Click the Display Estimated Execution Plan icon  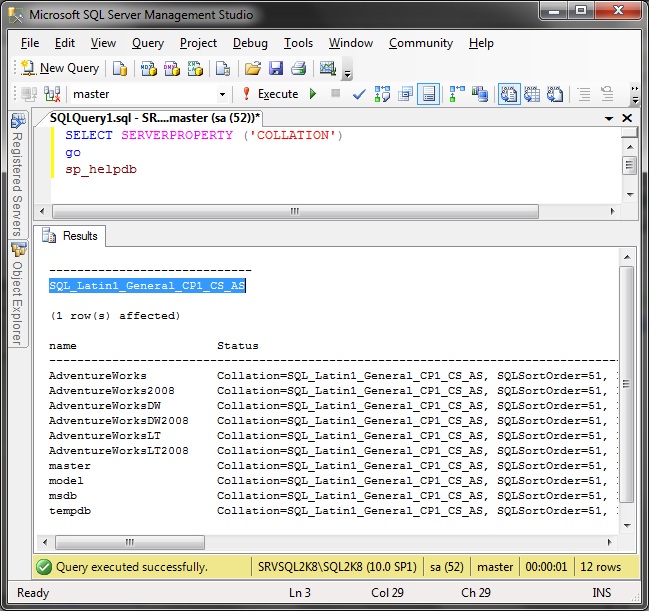(x=382, y=94)
